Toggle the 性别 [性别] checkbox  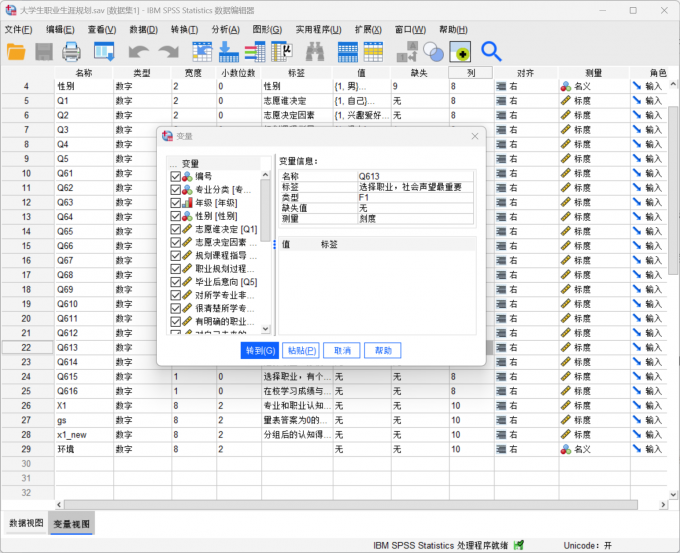176,216
